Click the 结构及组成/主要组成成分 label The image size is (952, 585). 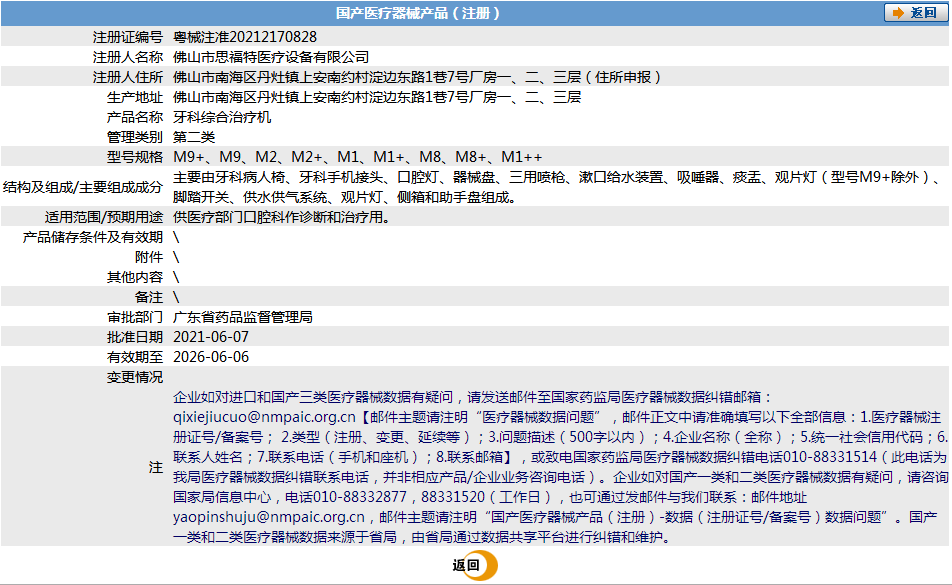pyautogui.click(x=83, y=187)
